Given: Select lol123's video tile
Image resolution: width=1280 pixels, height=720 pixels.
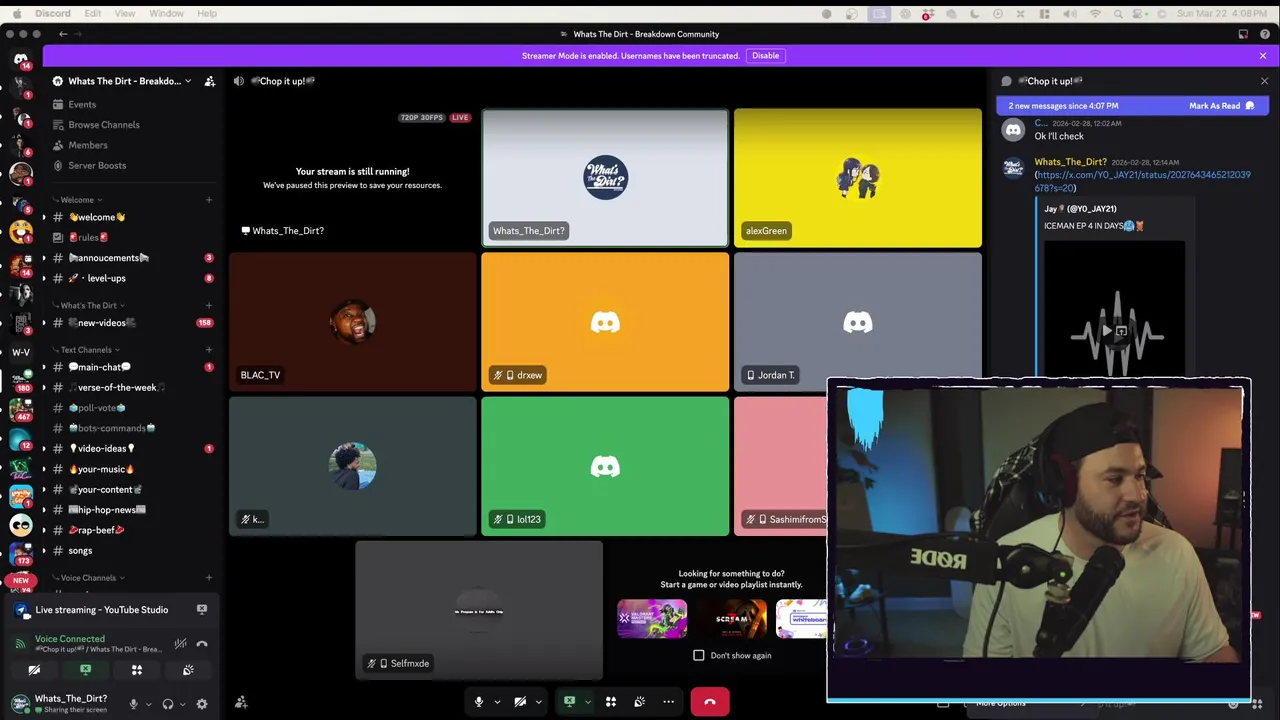Looking at the screenshot, I should tap(605, 466).
